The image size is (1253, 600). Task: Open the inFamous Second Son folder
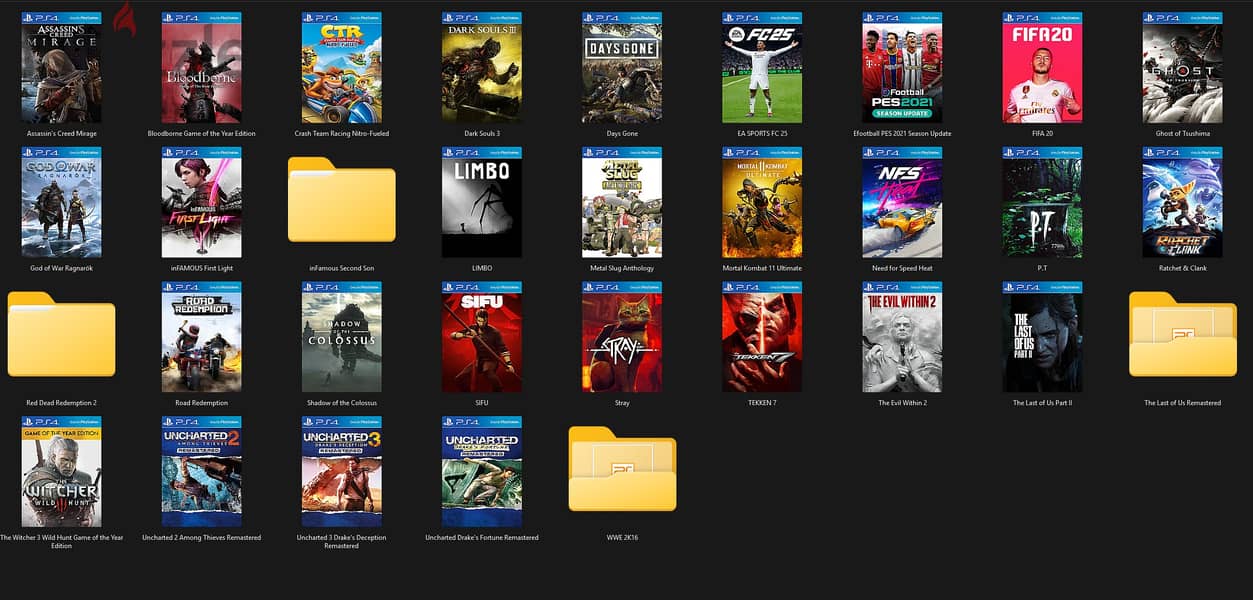(341, 199)
